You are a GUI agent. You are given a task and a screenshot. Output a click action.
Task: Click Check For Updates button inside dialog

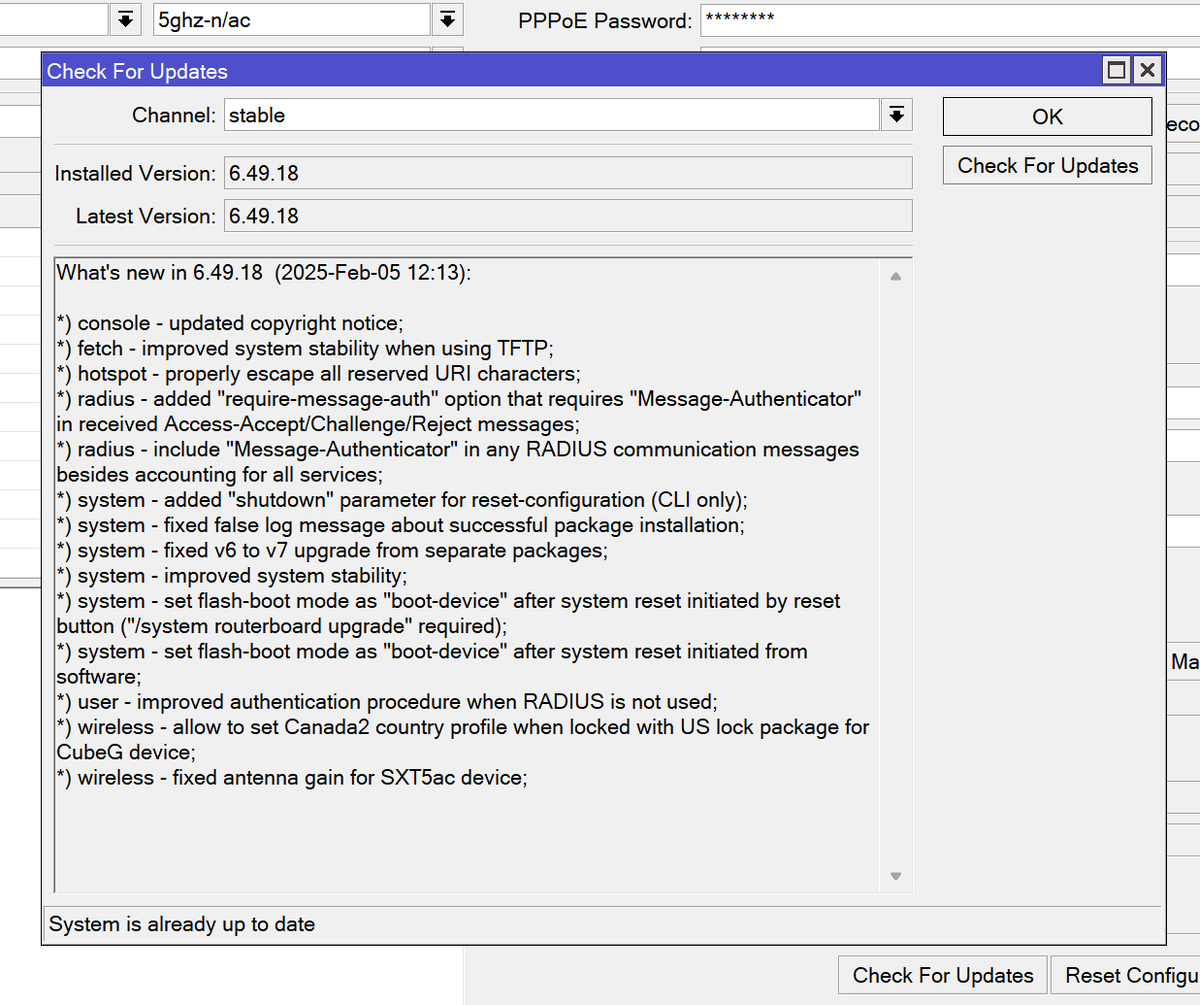pos(1047,166)
